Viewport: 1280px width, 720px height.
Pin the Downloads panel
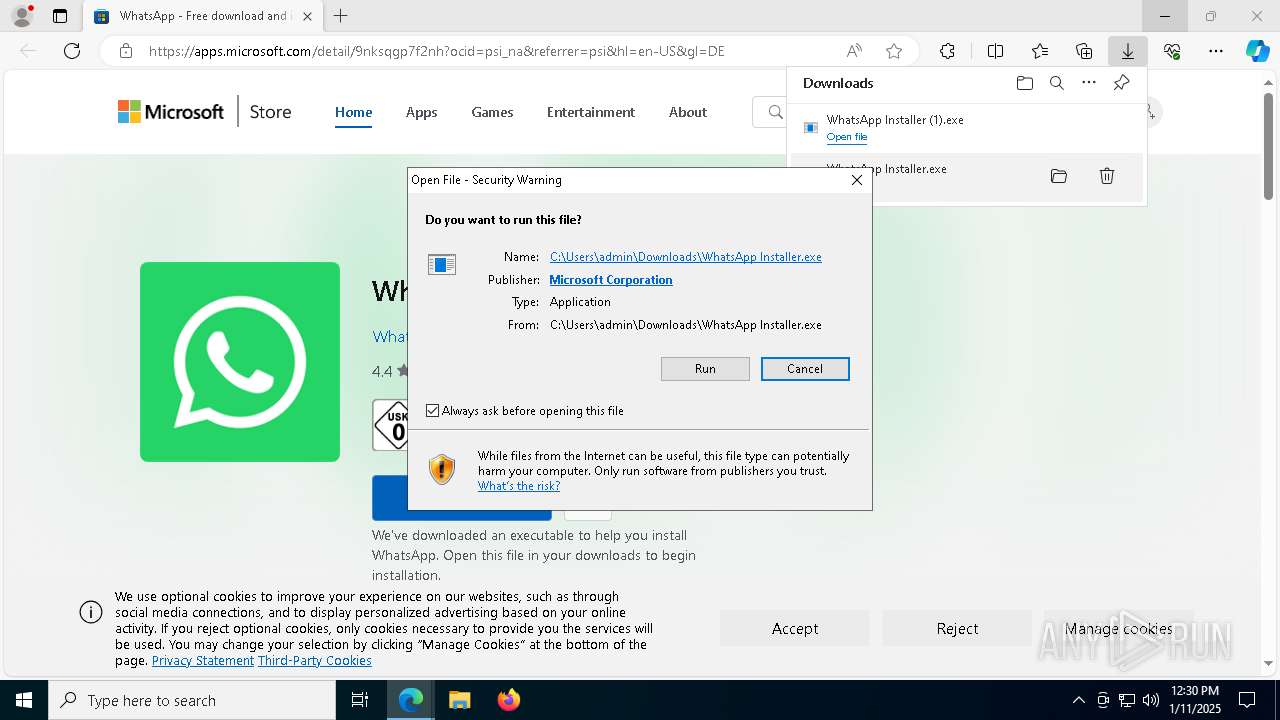click(x=1121, y=83)
